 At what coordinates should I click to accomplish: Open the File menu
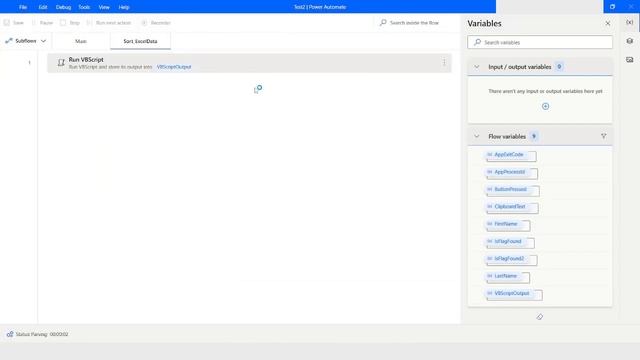(x=23, y=7)
